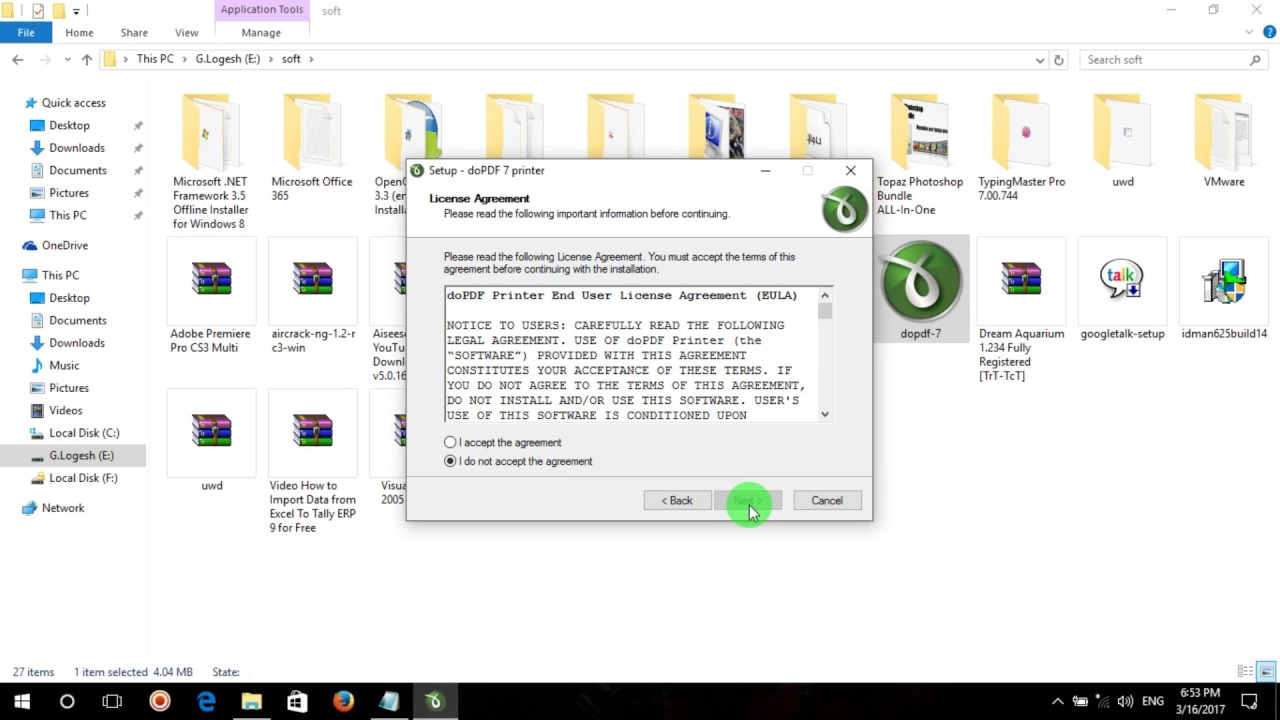Open Downloads under Quick access
The image size is (1280, 720).
[x=77, y=148]
